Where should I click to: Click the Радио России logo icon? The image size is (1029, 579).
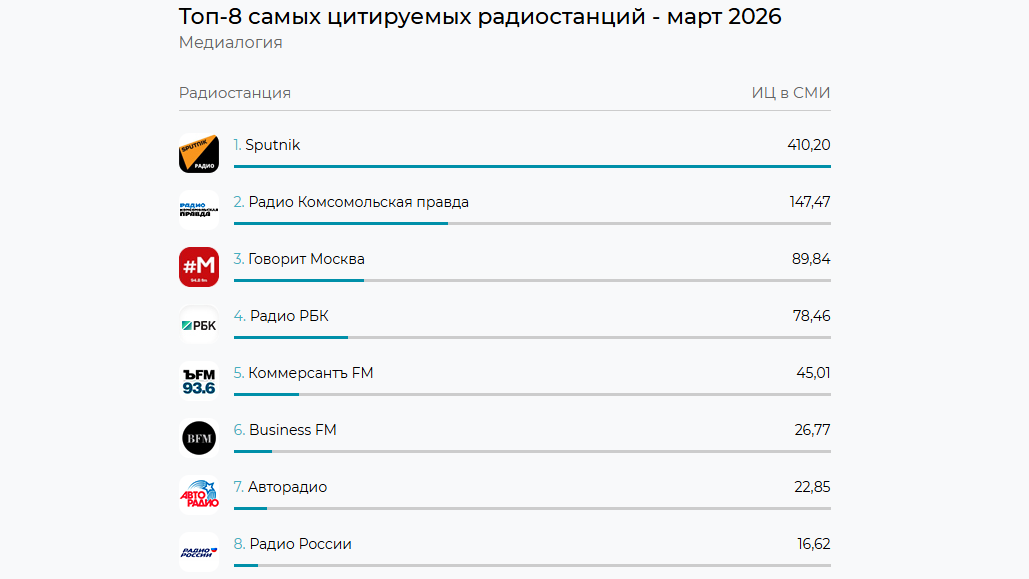[x=198, y=551]
